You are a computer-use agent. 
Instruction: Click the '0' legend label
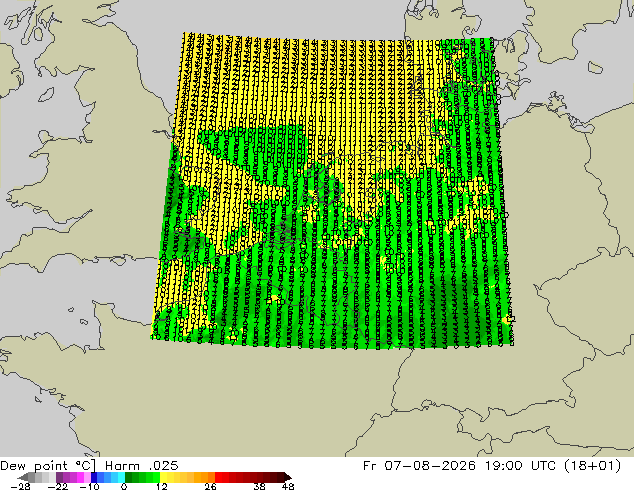124,486
